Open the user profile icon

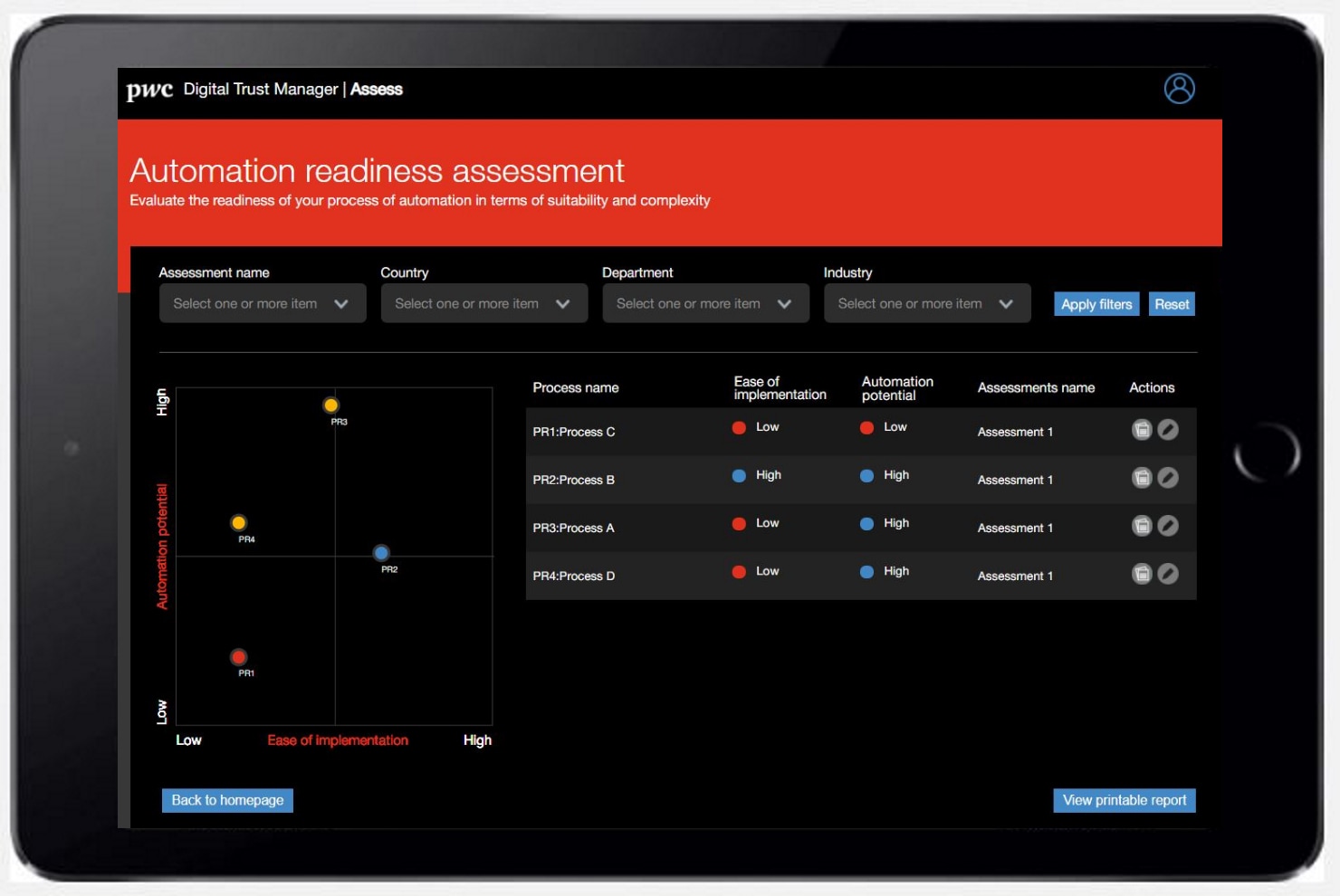(1179, 89)
